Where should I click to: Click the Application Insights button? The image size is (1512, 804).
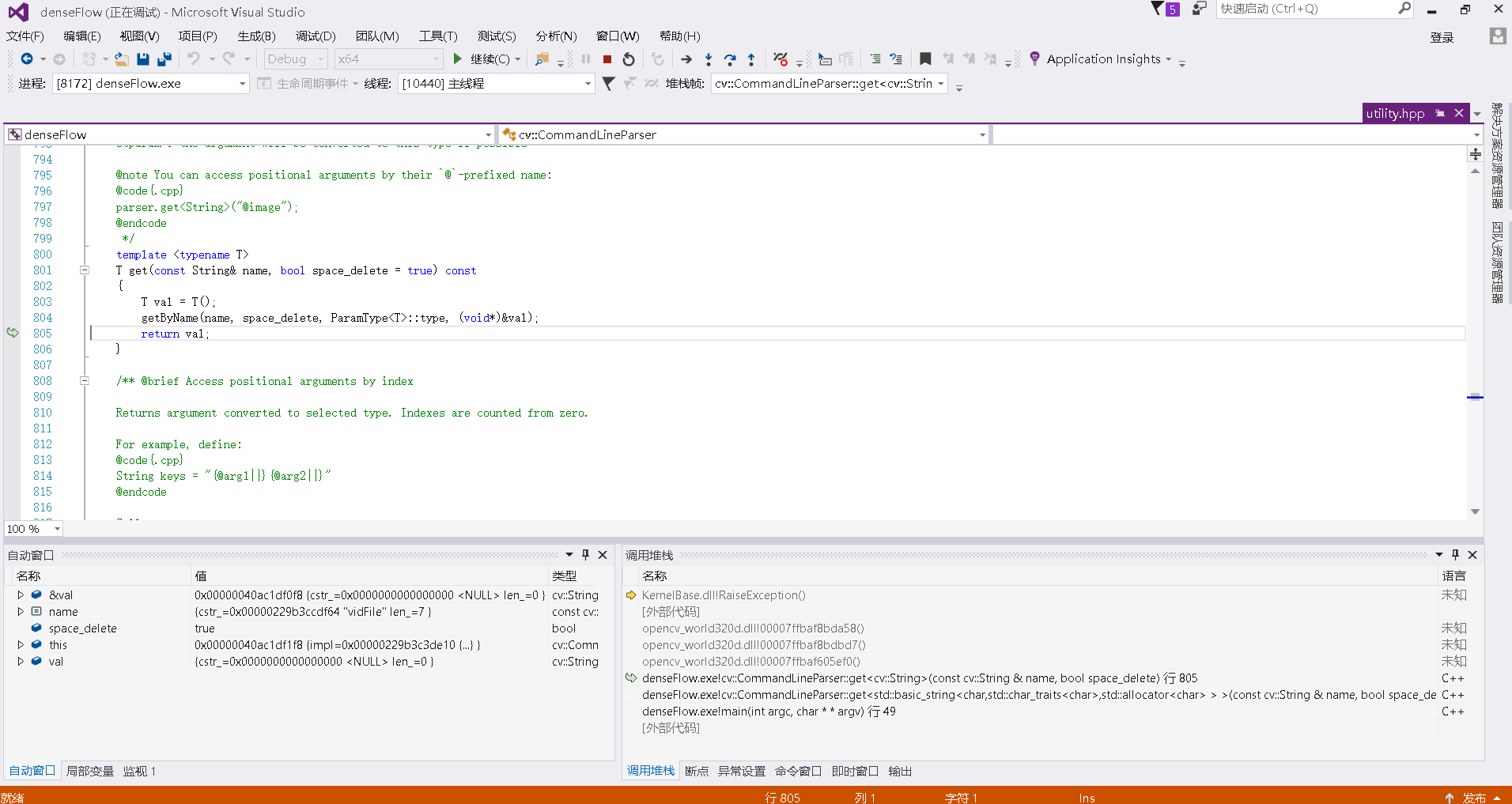tap(1101, 59)
